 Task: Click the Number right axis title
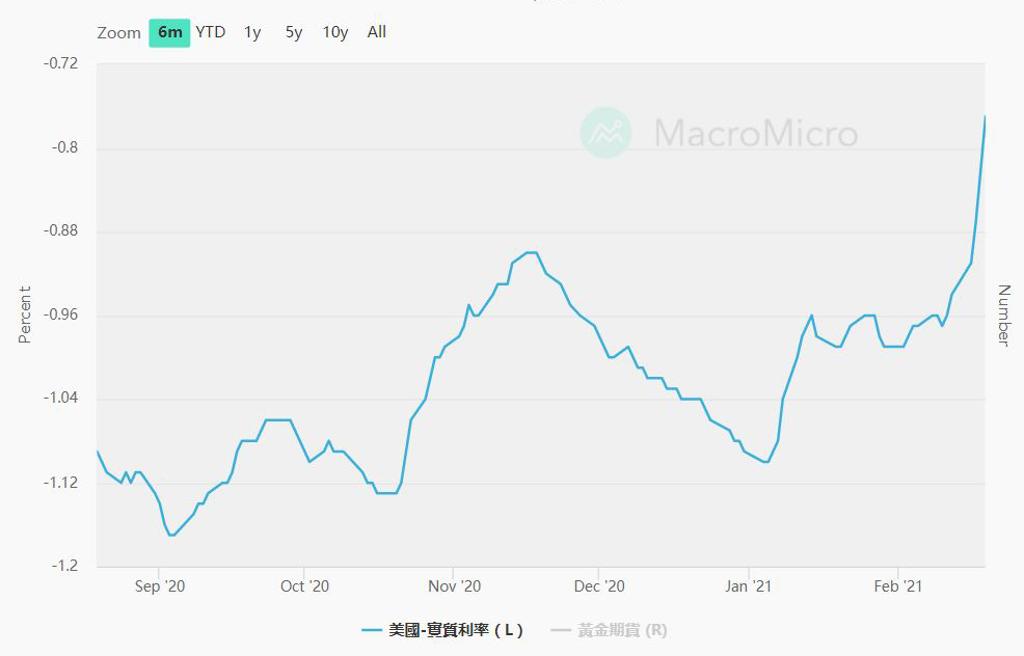tap(1003, 315)
